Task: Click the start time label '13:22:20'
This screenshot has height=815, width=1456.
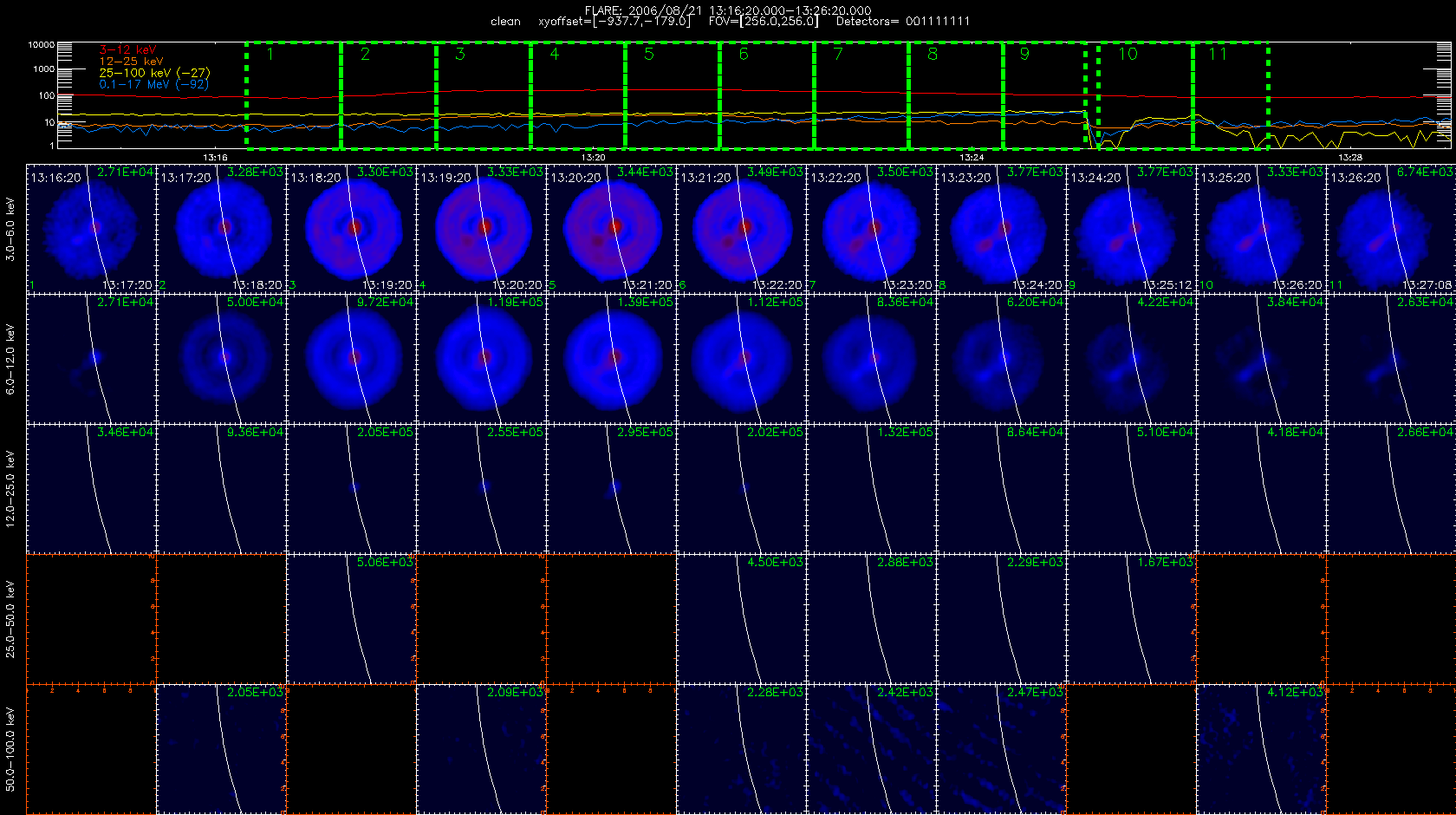Action: click(836, 178)
